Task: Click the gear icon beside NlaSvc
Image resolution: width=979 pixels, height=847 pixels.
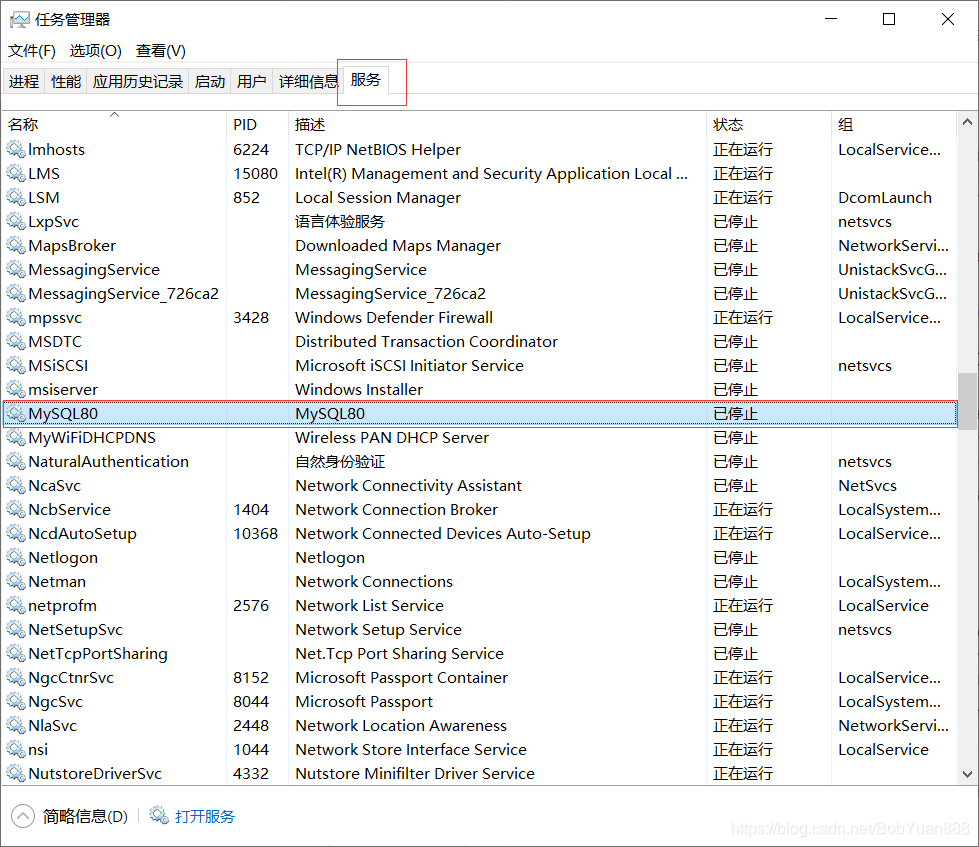Action: tap(16, 725)
